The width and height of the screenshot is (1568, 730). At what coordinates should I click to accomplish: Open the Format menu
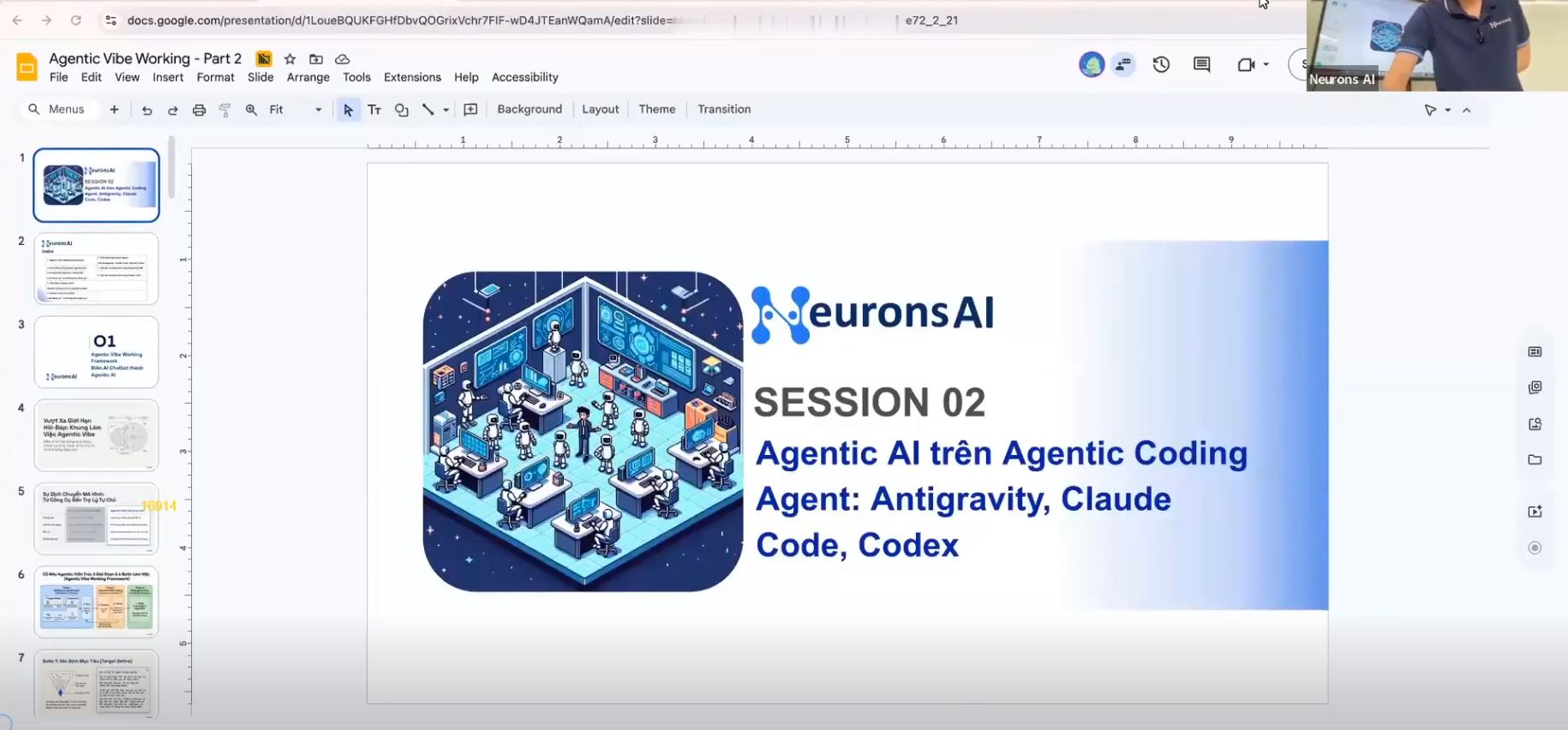pos(215,77)
